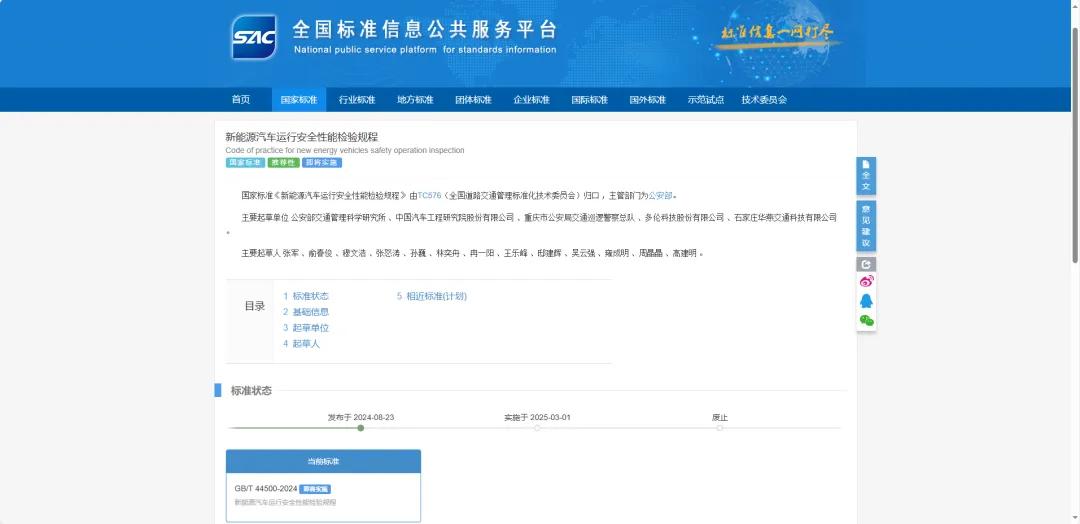
Task: Switch to 团体标准 navigation tab
Action: click(x=473, y=99)
